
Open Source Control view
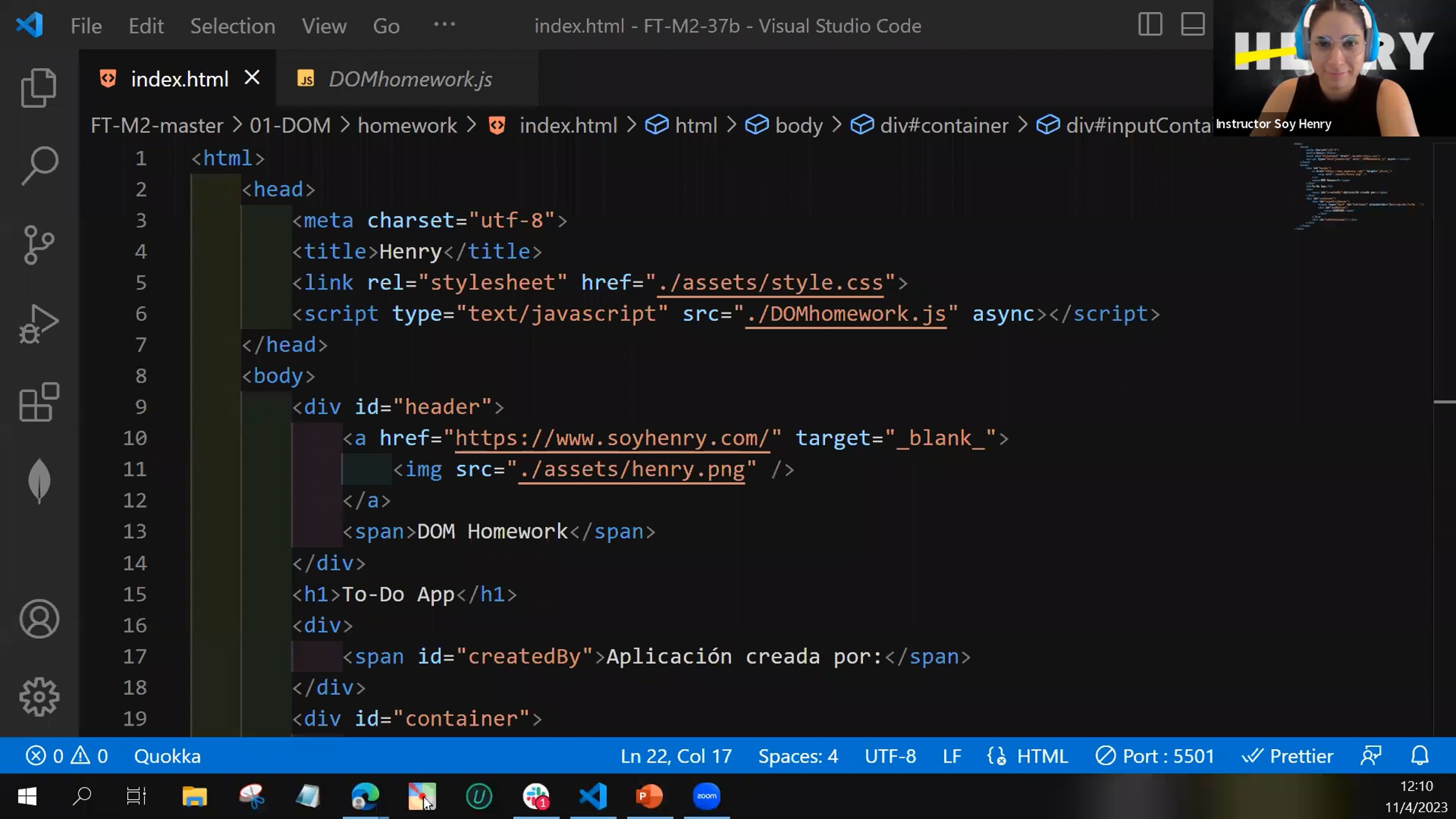point(39,244)
